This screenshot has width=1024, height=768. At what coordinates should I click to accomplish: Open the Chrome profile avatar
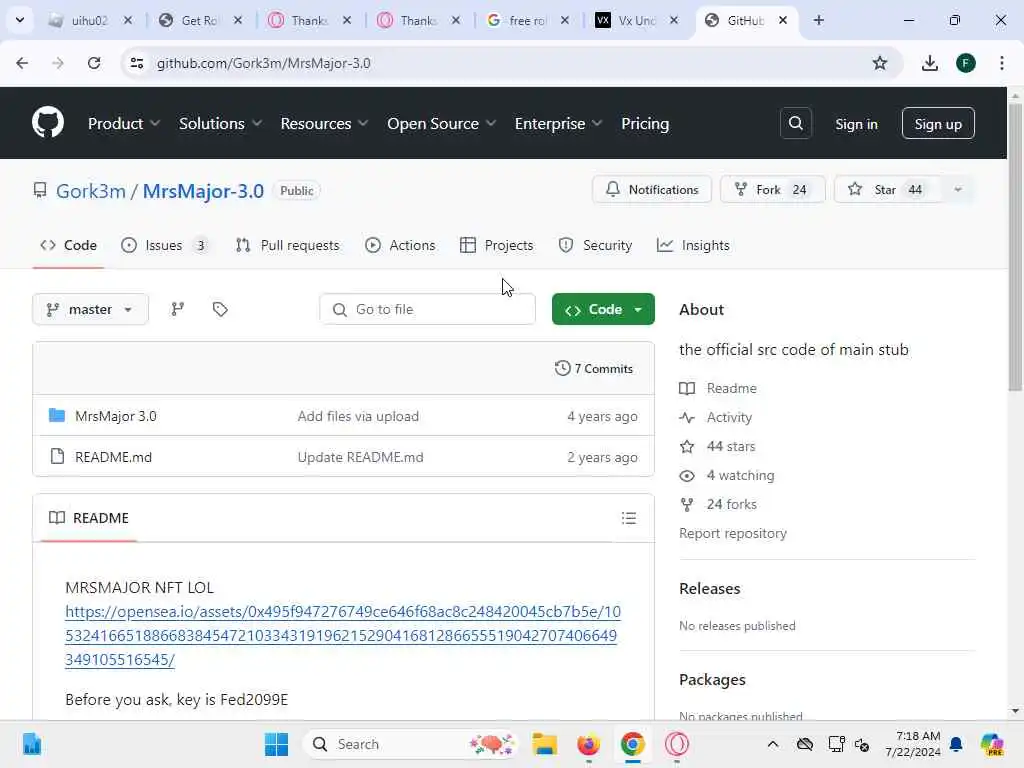pos(966,63)
